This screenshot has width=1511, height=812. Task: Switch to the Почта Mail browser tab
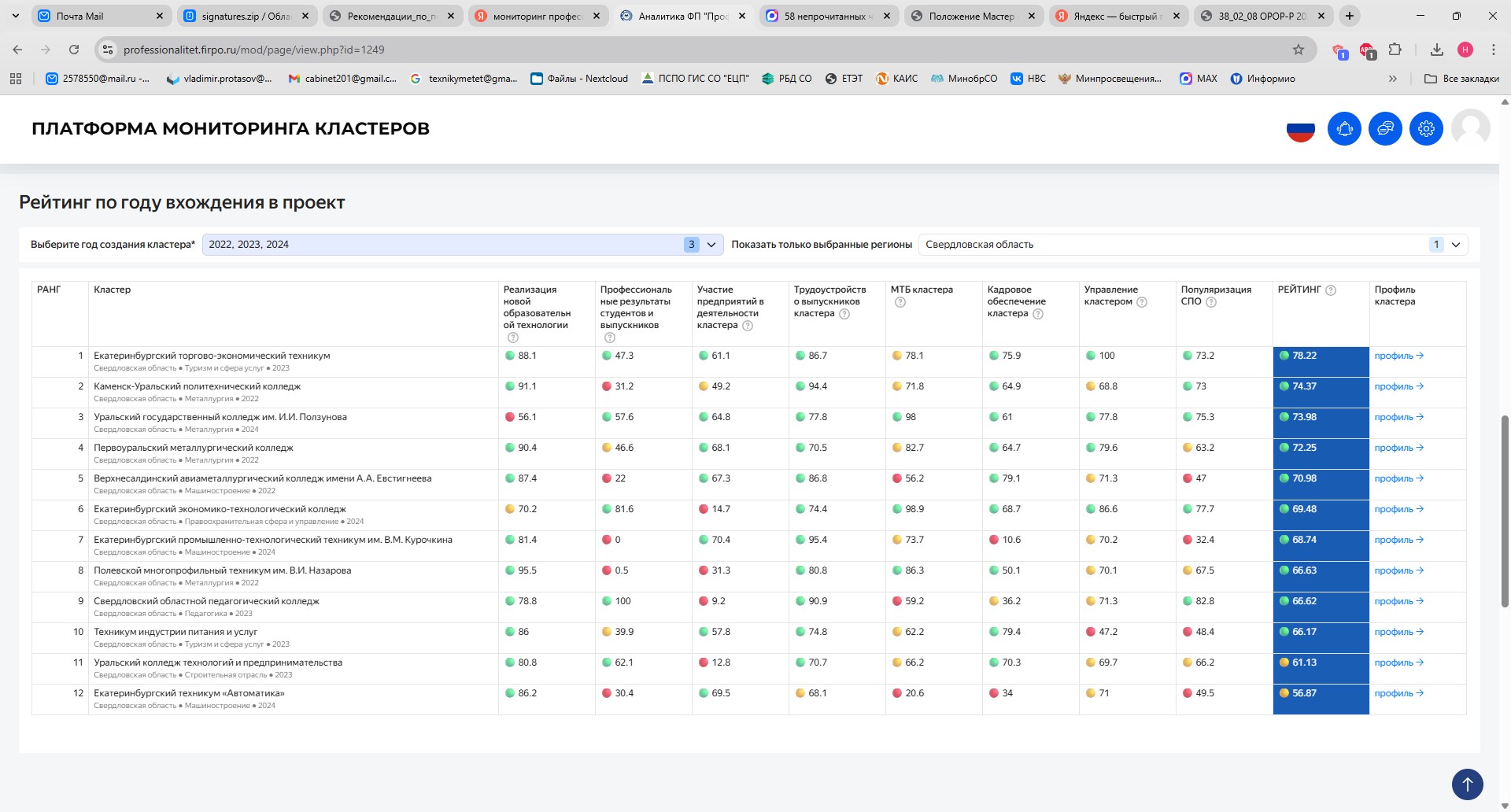(x=79, y=16)
